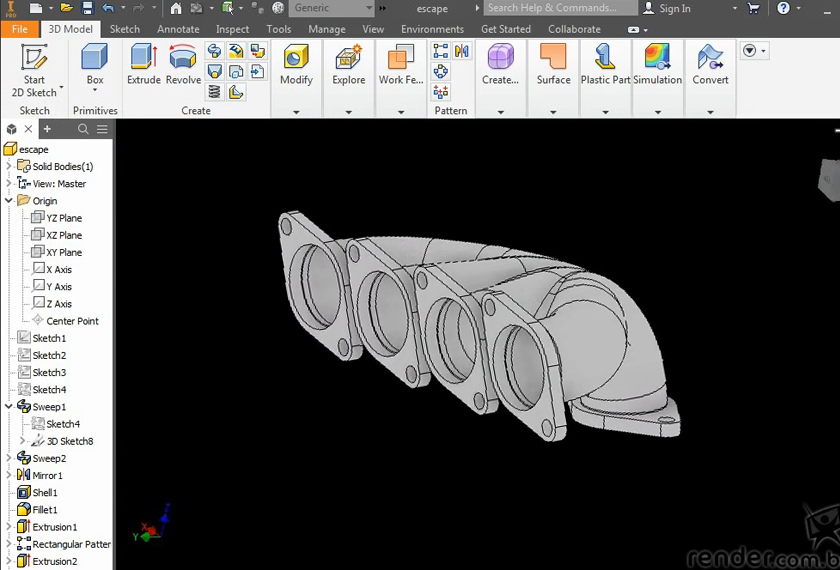Viewport: 840px width, 570px height.
Task: Select the Fillet1 feature in browser
Action: tap(45, 510)
